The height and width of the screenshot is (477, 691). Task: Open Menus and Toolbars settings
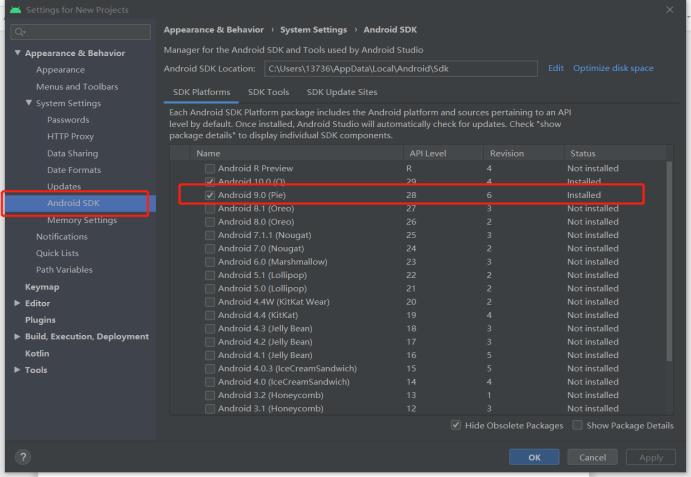tap(77, 86)
